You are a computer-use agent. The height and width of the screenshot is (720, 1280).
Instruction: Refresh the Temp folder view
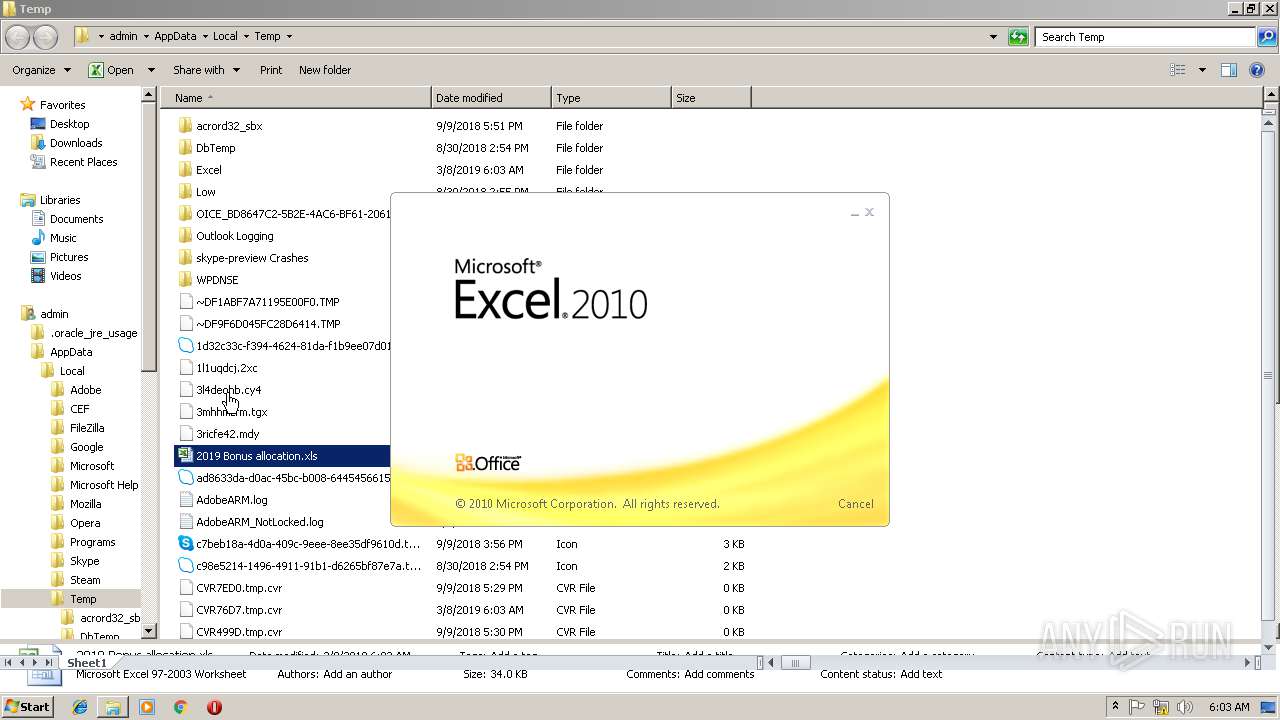pyautogui.click(x=1018, y=37)
